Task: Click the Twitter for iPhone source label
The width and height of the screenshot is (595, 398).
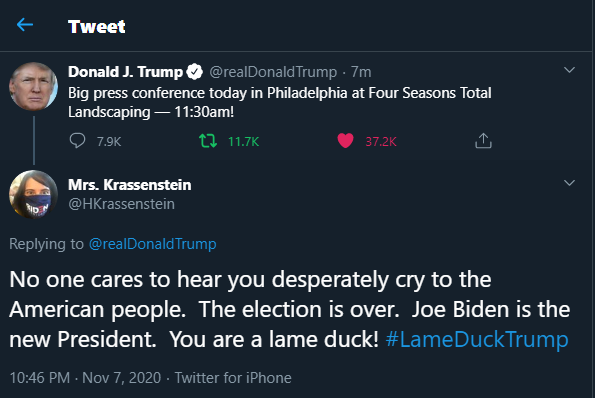Action: [x=233, y=378]
